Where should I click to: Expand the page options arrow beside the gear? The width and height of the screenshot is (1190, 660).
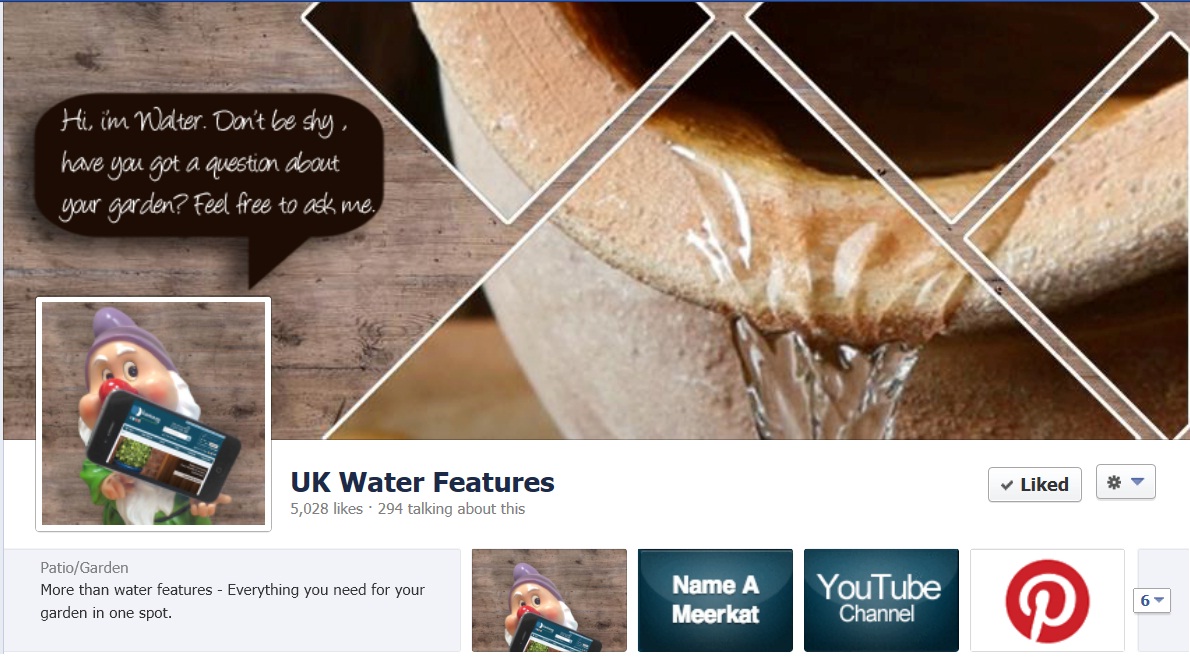coord(1138,482)
